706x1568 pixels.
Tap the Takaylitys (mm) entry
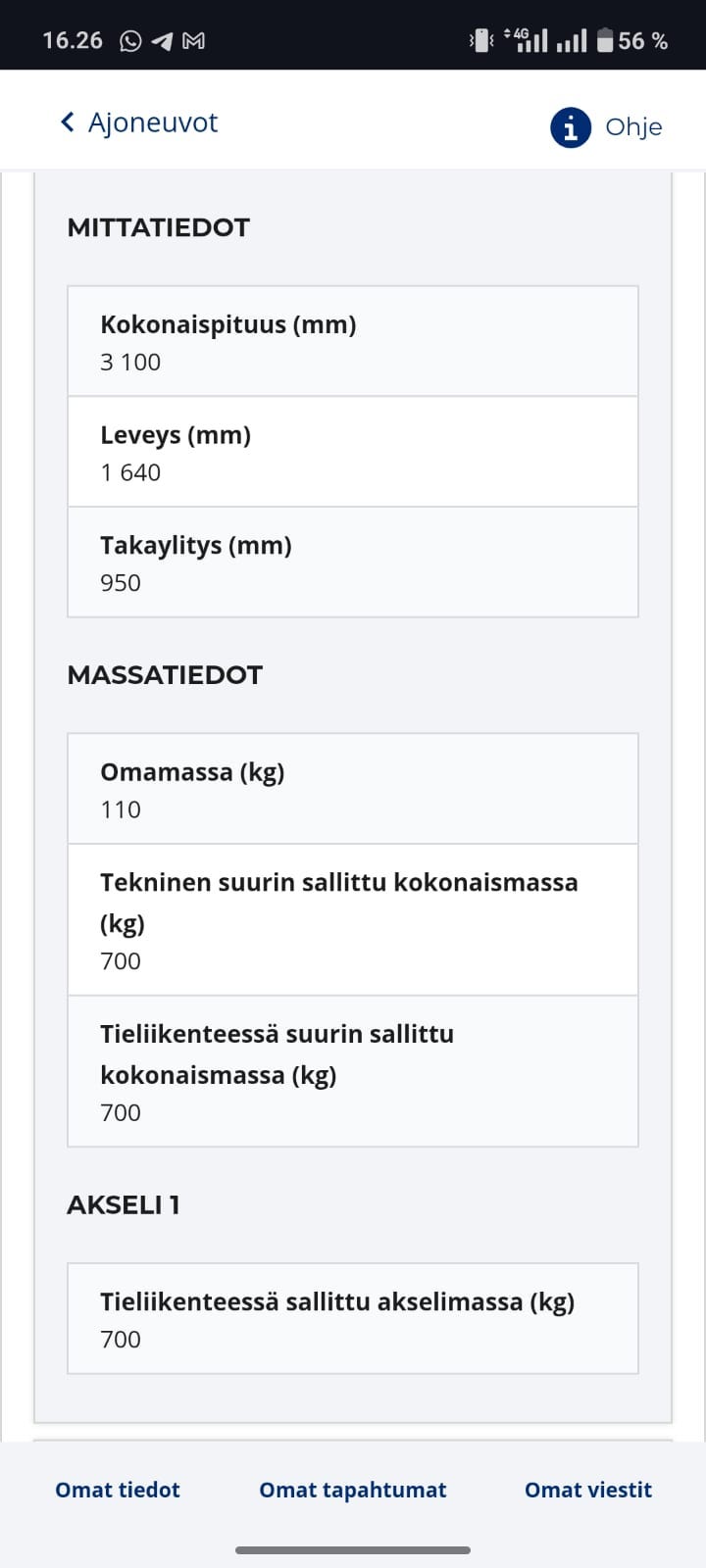click(352, 562)
